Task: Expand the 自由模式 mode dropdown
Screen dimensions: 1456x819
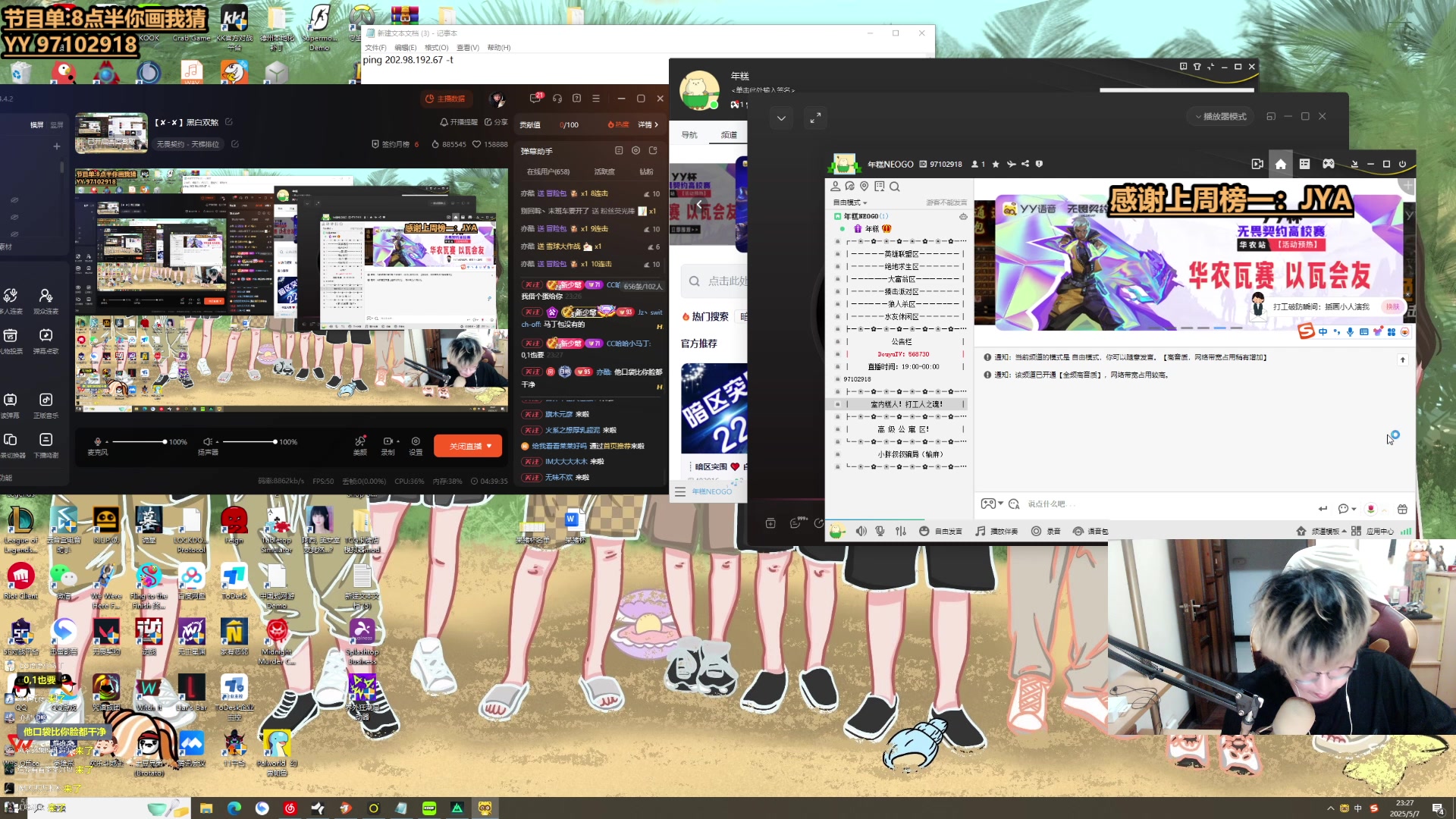Action: (x=850, y=202)
